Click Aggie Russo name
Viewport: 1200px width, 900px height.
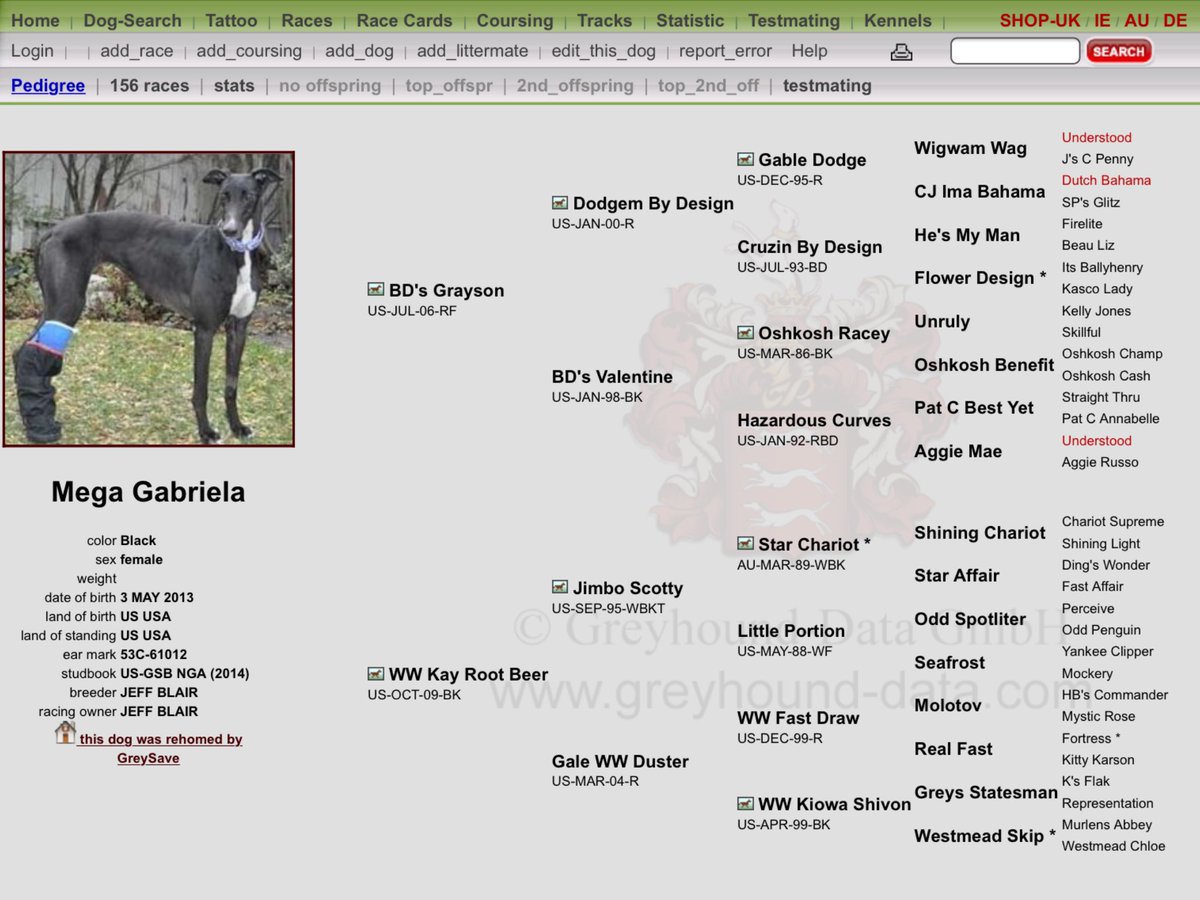click(x=1100, y=462)
